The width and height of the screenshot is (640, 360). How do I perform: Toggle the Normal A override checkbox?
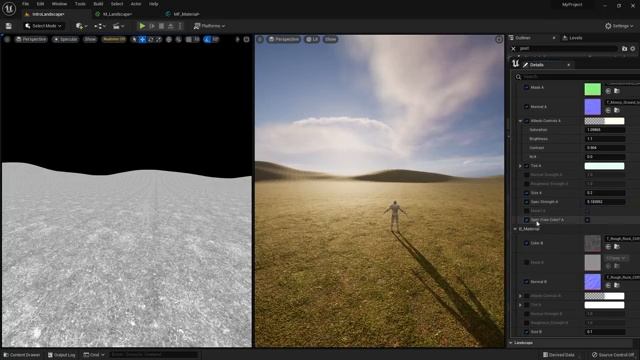[x=527, y=107]
